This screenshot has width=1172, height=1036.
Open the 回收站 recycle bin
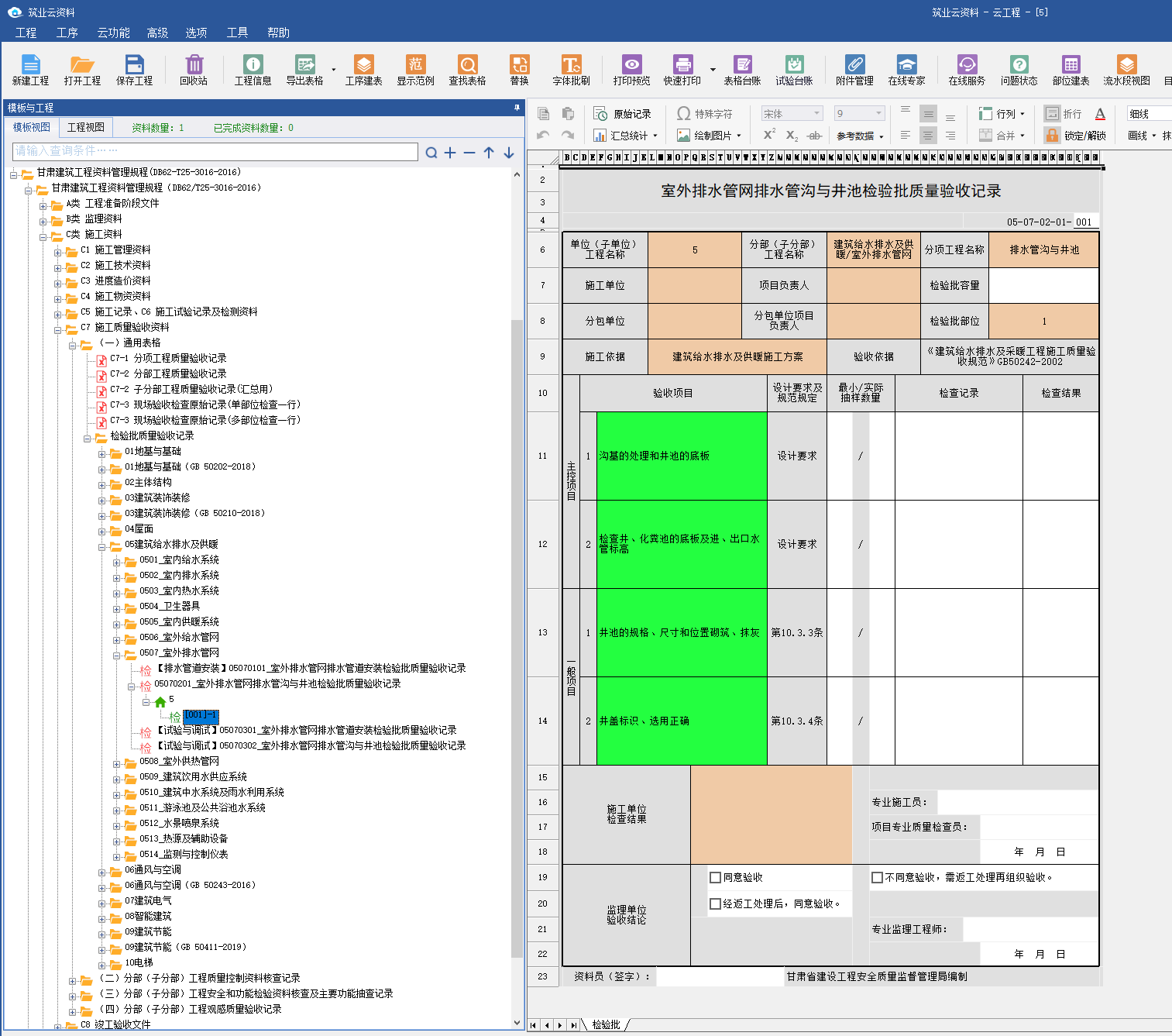point(194,70)
